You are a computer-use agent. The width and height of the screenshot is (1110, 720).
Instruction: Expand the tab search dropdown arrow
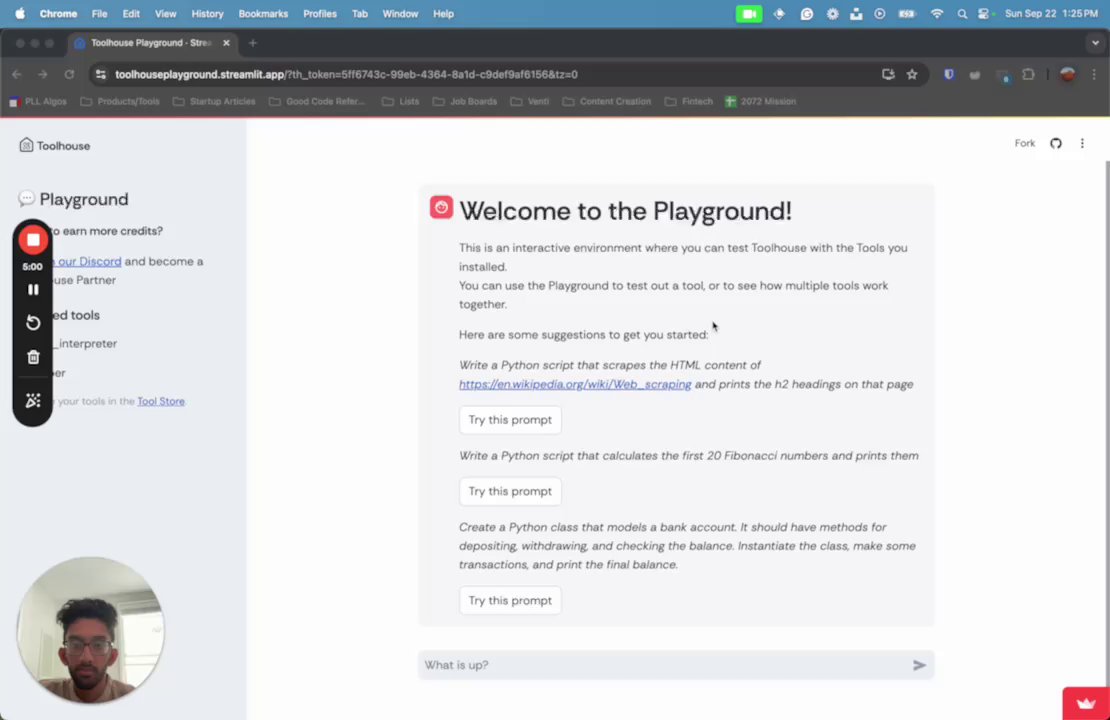coord(1095,43)
